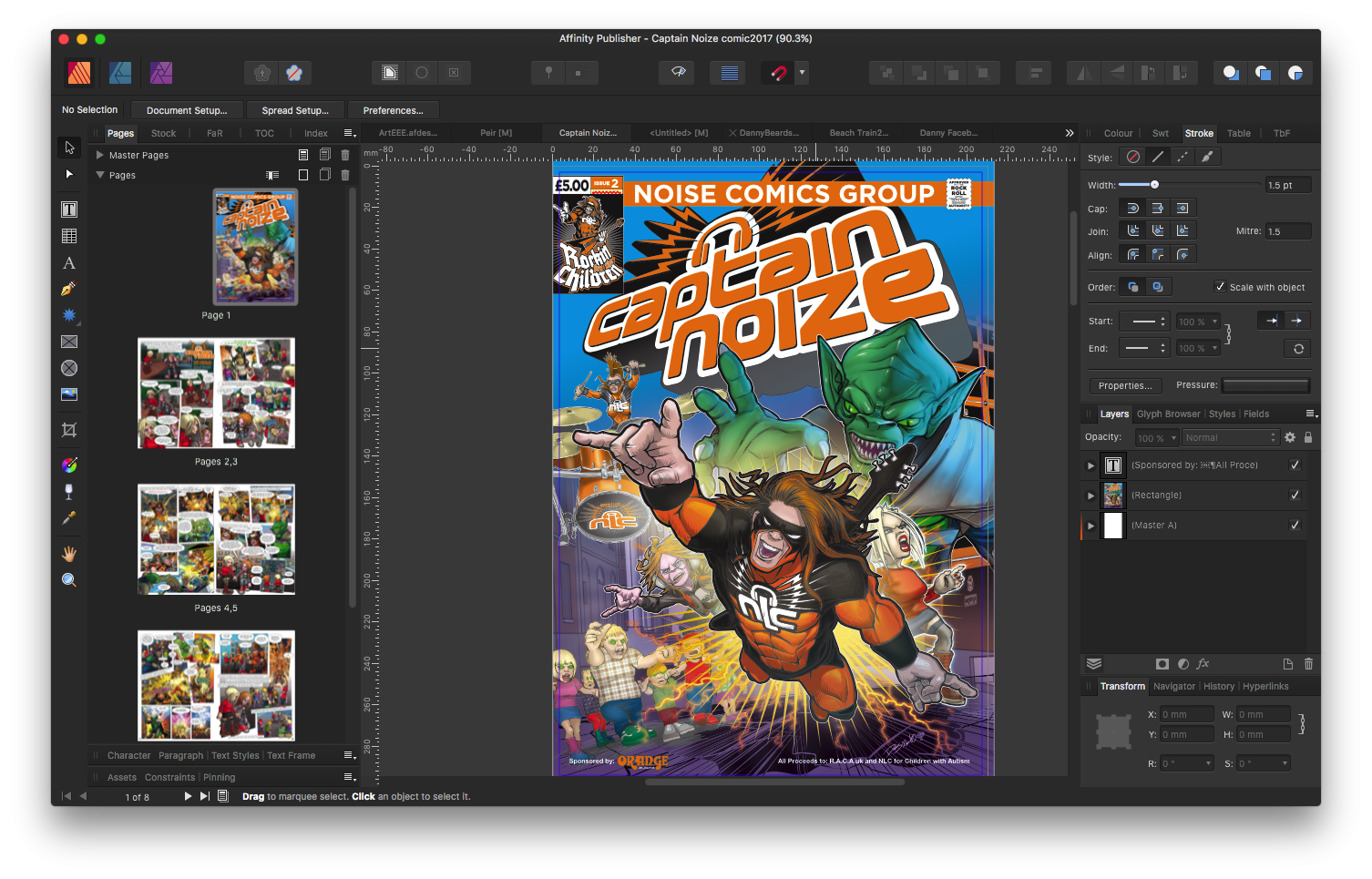Select the Move tool arrow

click(x=69, y=148)
